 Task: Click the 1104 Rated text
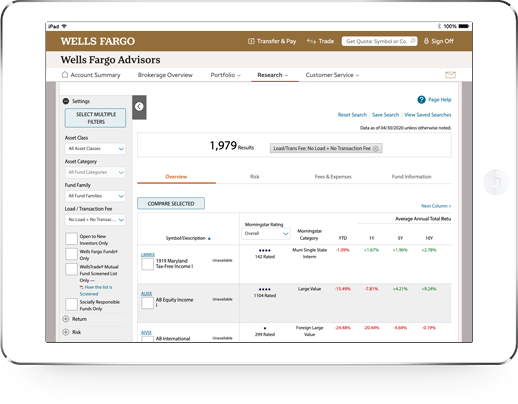(x=265, y=295)
